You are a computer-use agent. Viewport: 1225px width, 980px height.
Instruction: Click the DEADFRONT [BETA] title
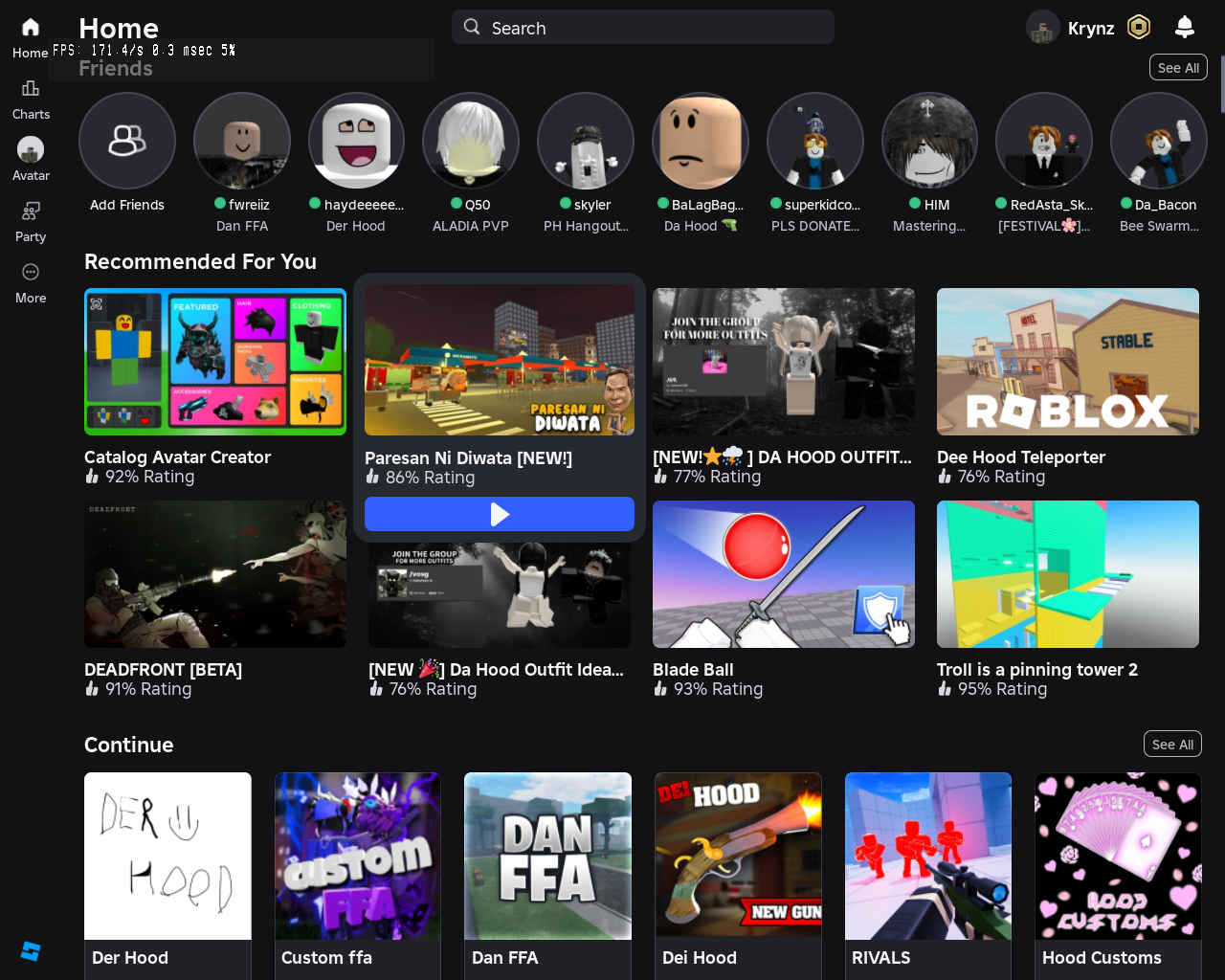[x=163, y=670]
